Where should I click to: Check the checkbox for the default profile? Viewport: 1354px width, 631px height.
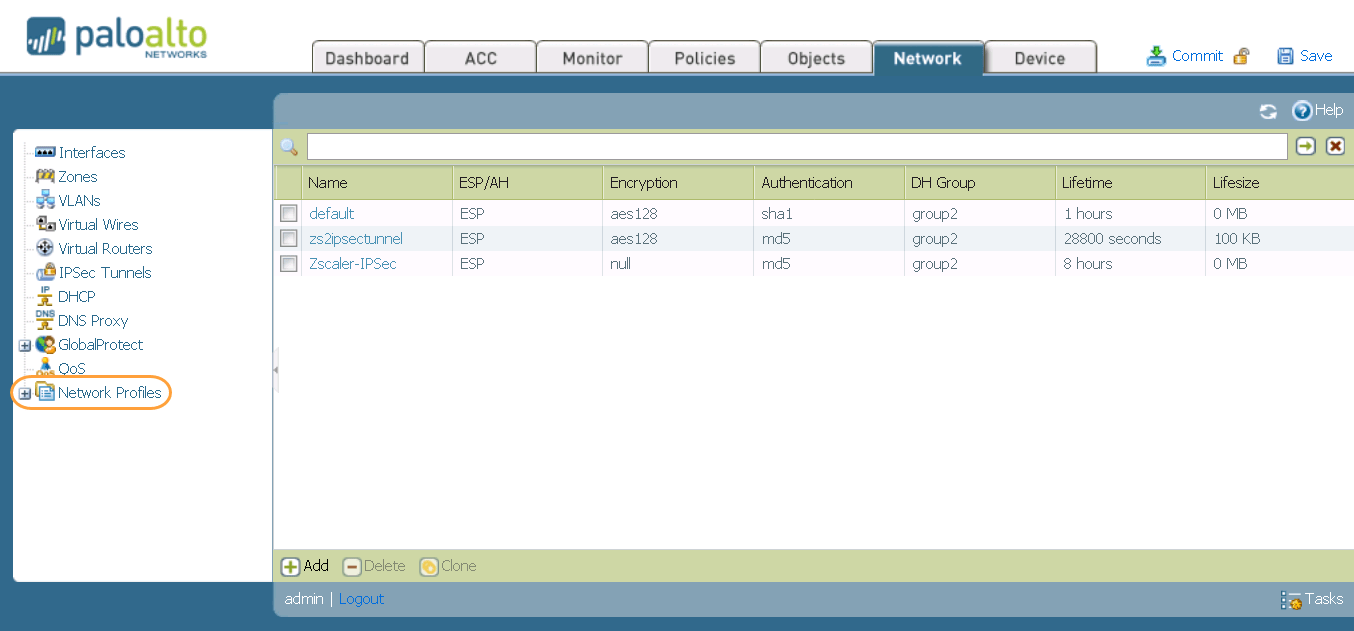click(x=288, y=212)
